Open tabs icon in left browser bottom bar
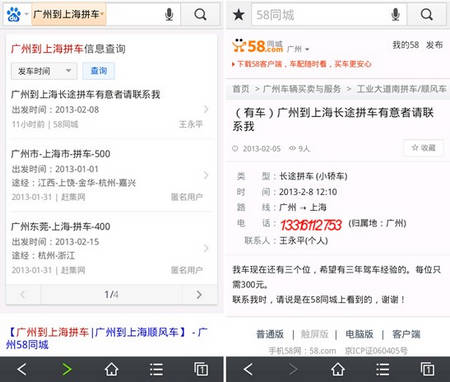 (x=201, y=369)
